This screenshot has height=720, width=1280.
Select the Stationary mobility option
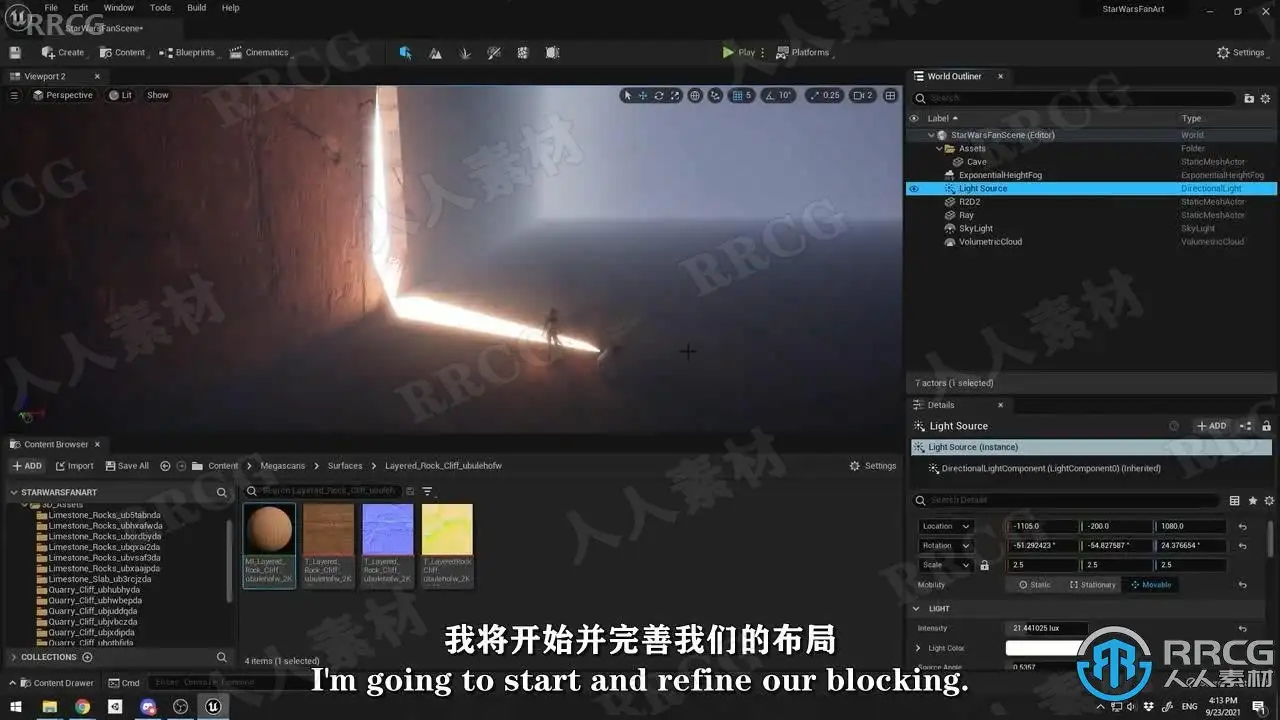click(1092, 585)
